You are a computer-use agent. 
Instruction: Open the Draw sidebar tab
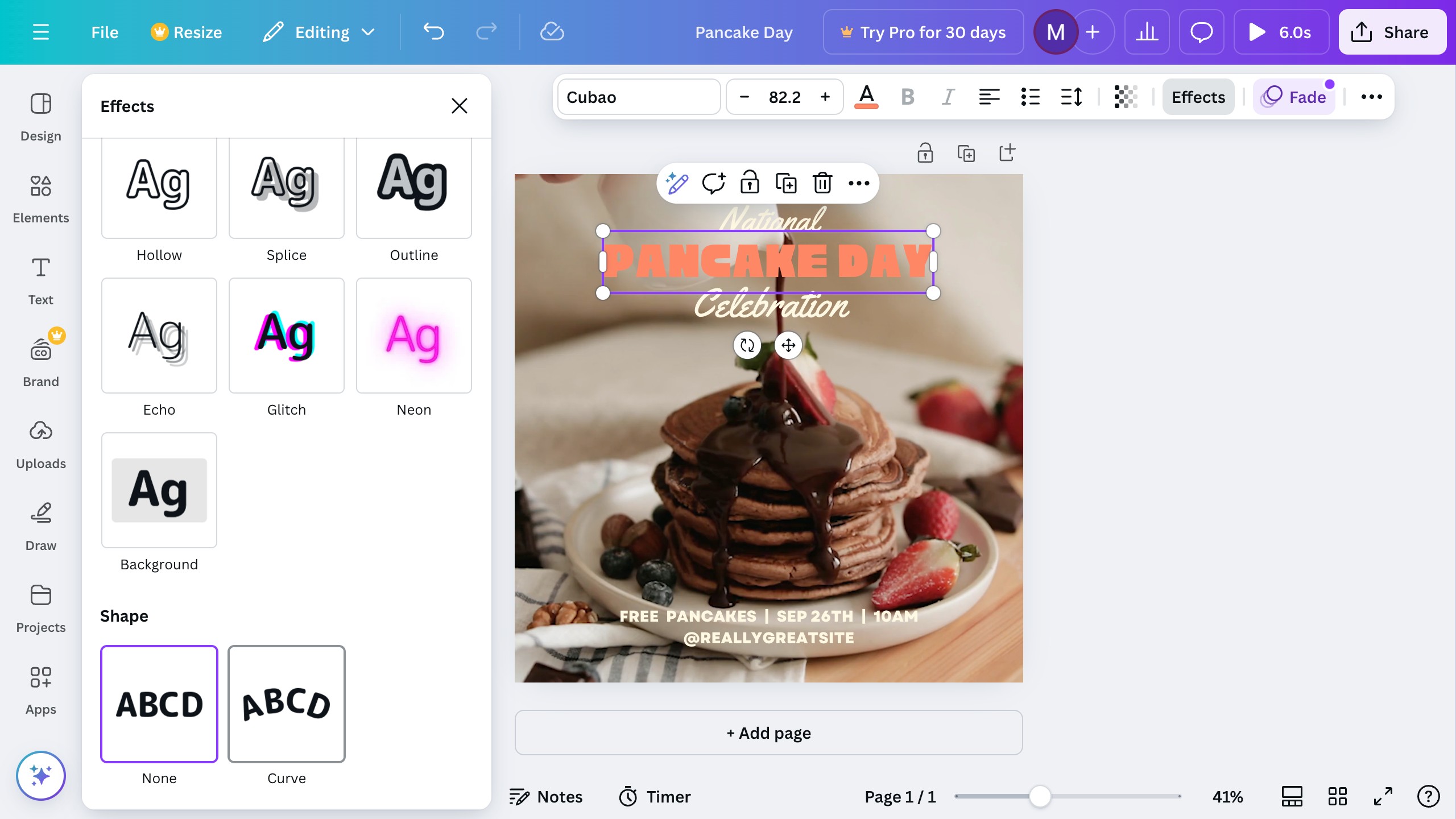(x=41, y=527)
